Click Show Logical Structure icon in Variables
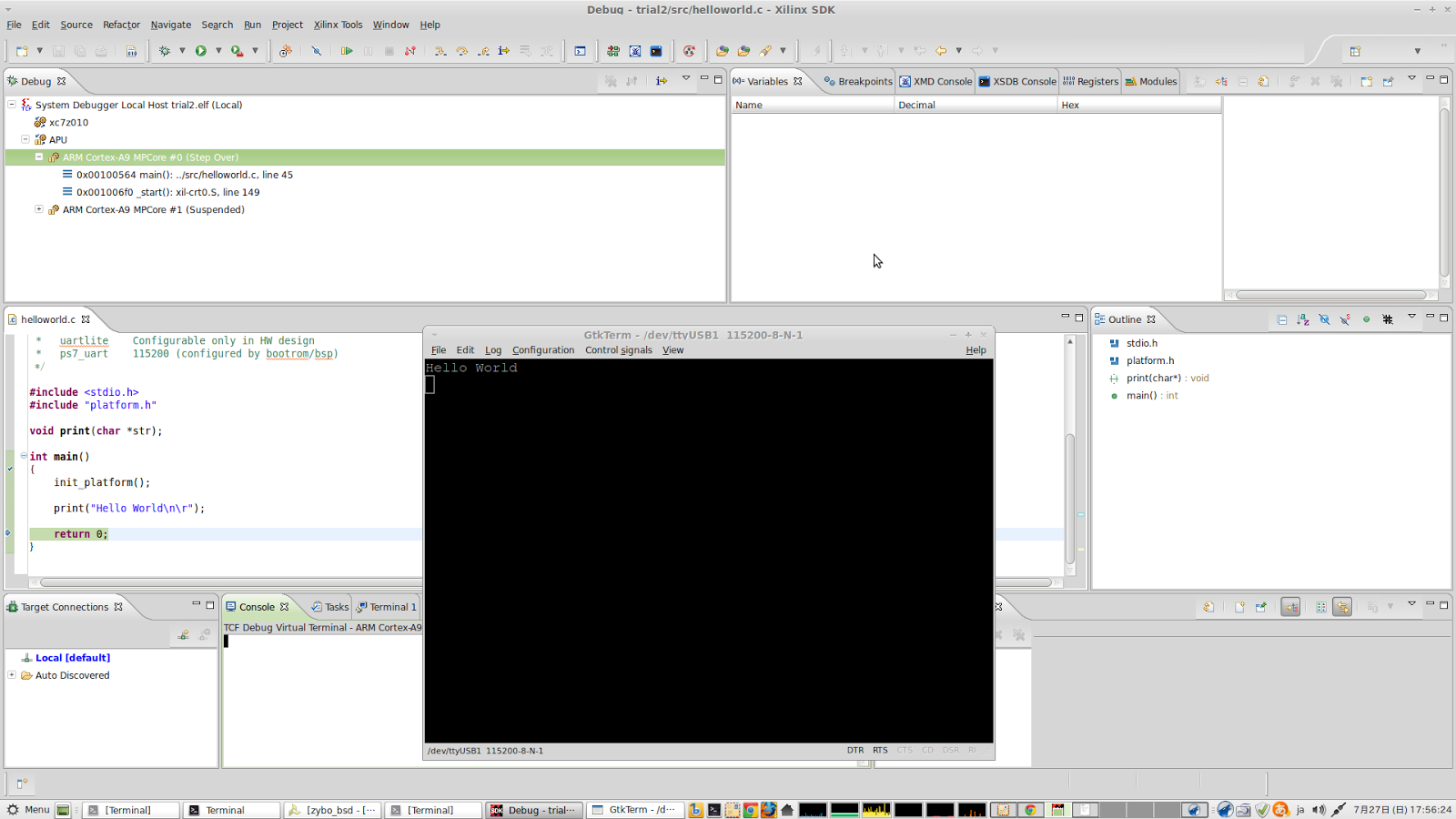Screen dimensions: 1456x819 (1221, 81)
